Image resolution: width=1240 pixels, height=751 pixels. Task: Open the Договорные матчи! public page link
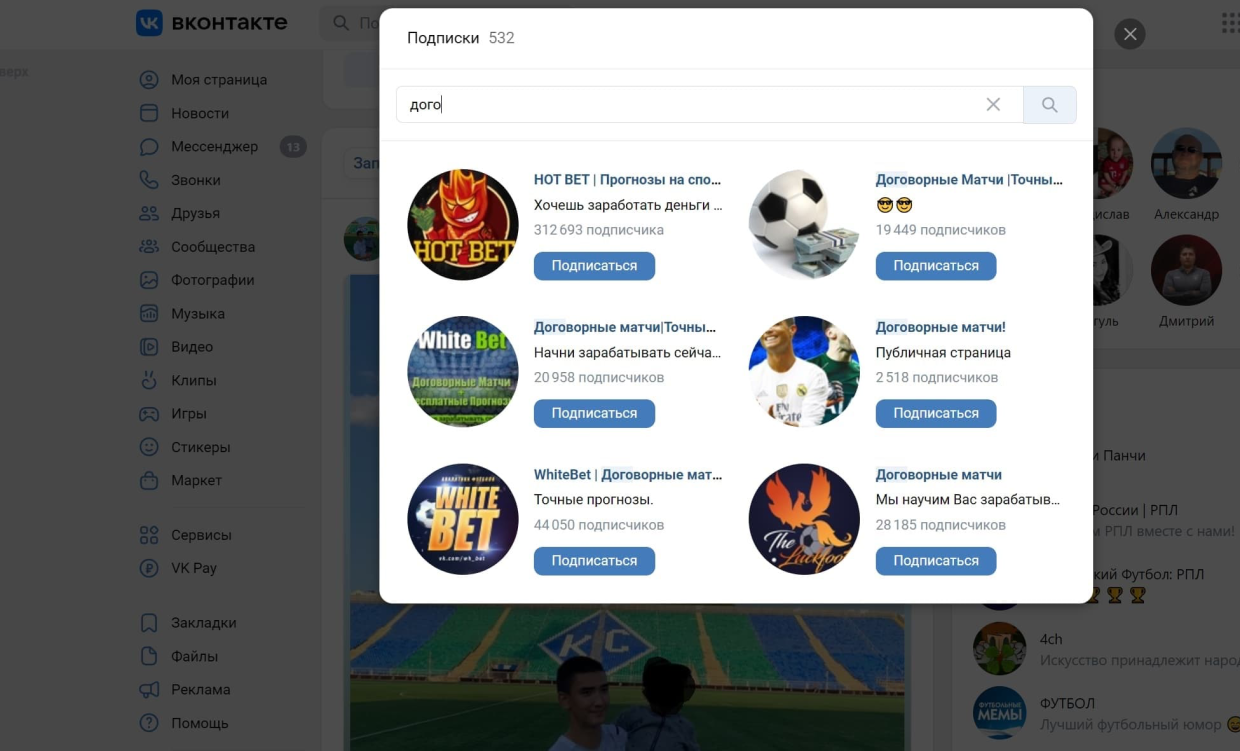click(940, 327)
